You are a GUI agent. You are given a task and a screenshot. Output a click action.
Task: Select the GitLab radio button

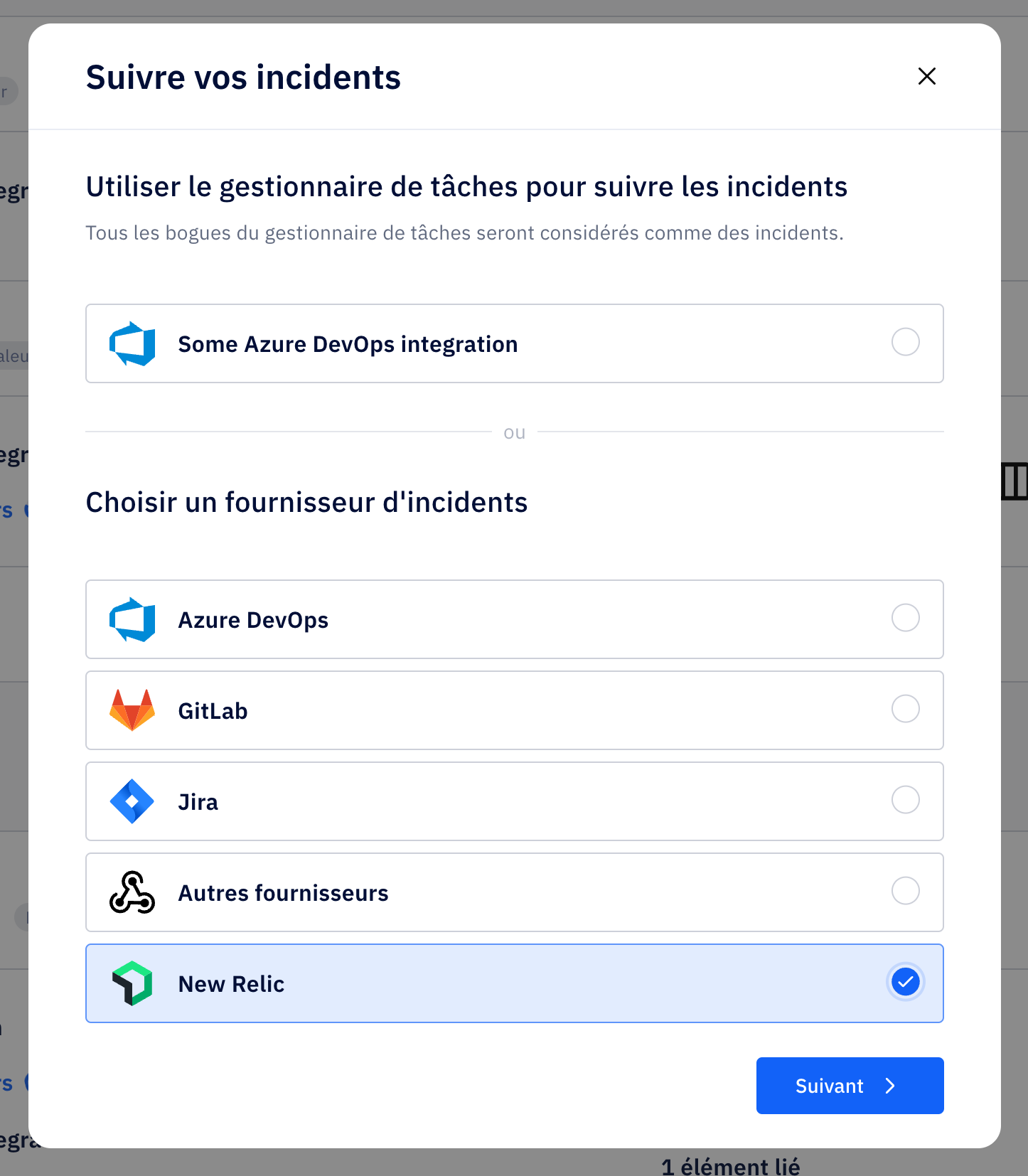coord(906,709)
